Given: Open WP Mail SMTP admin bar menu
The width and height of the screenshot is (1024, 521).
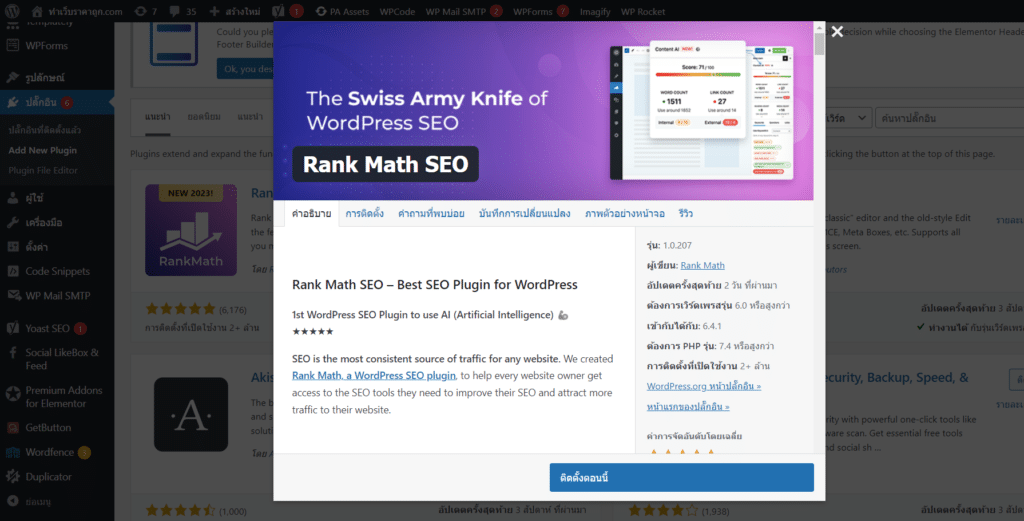Looking at the screenshot, I should pyautogui.click(x=464, y=11).
